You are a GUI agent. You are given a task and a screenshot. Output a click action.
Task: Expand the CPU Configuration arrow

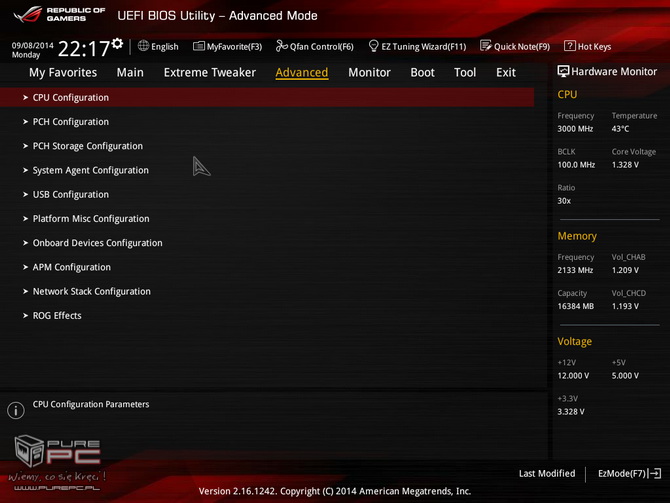tap(25, 97)
